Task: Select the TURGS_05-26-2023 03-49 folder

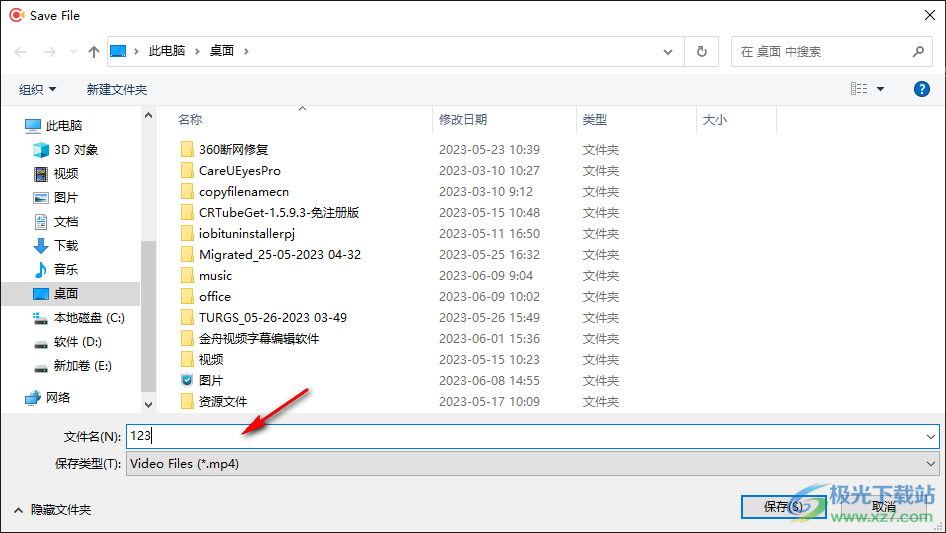Action: click(273, 318)
